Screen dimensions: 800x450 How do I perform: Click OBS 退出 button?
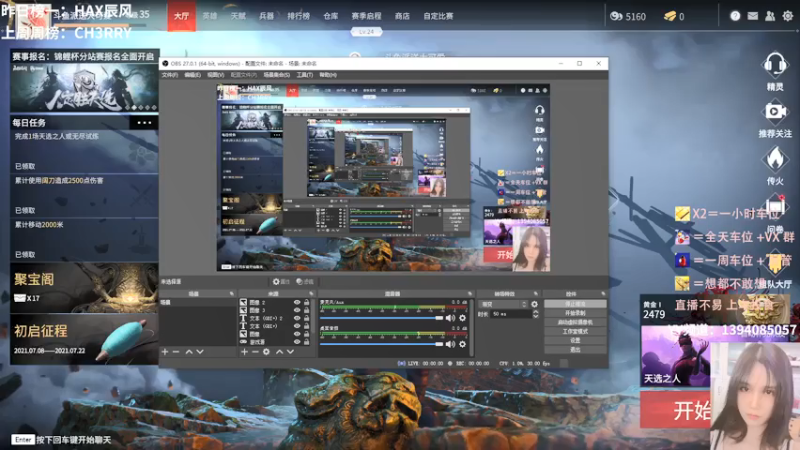575,349
